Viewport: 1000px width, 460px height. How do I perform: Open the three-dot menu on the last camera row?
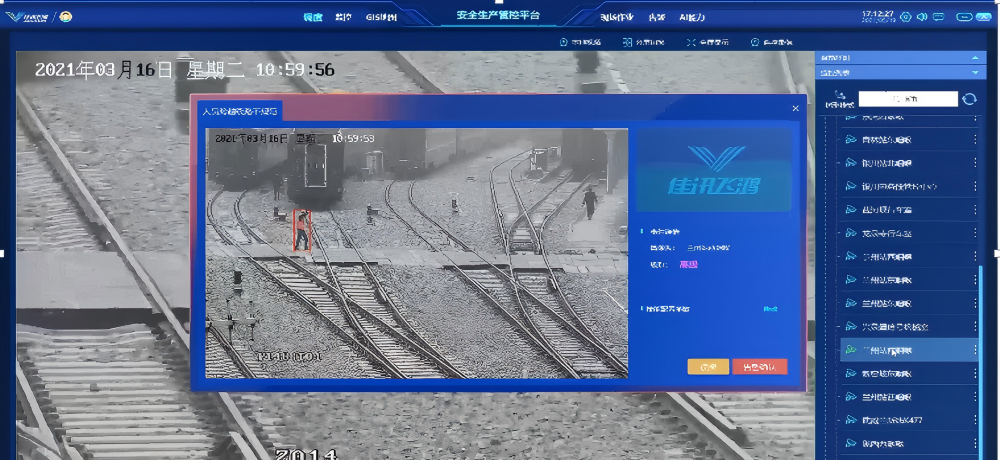point(975,442)
